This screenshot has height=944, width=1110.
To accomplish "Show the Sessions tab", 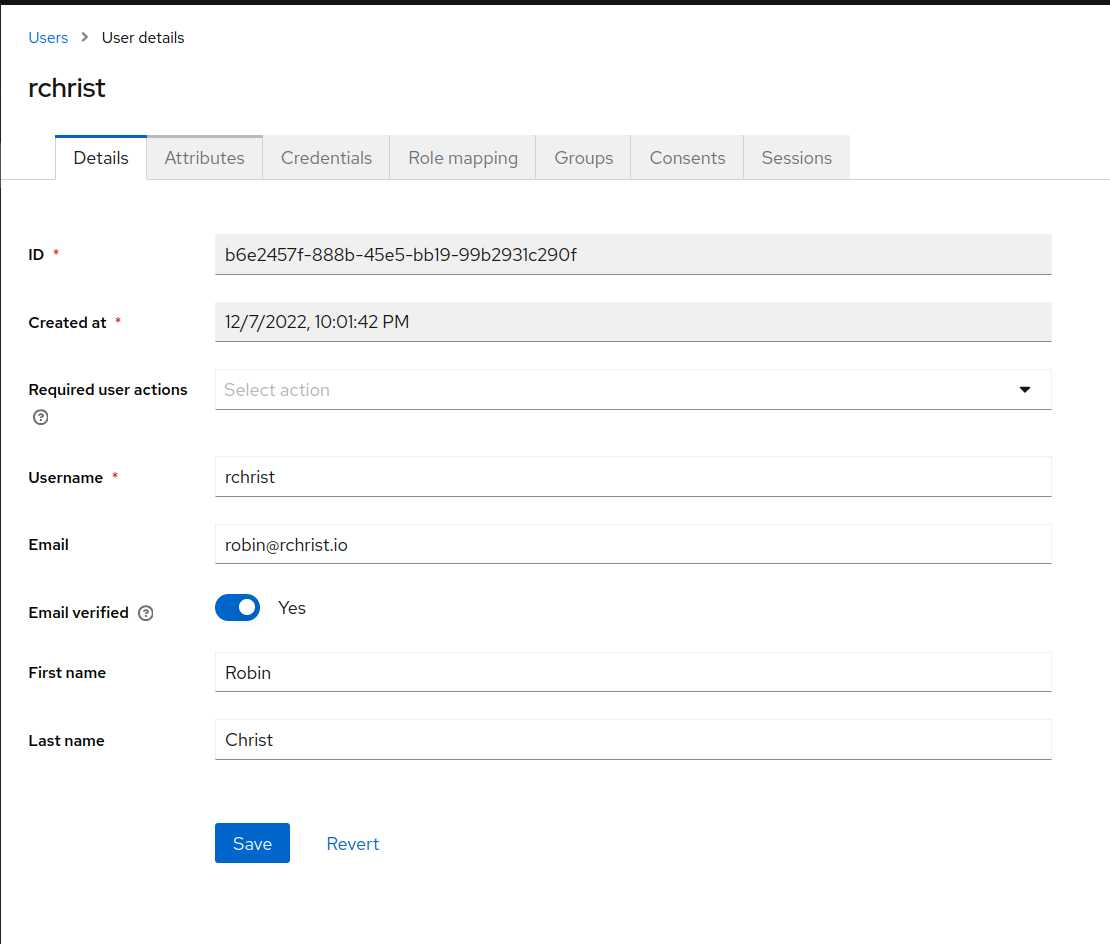I will 796,158.
